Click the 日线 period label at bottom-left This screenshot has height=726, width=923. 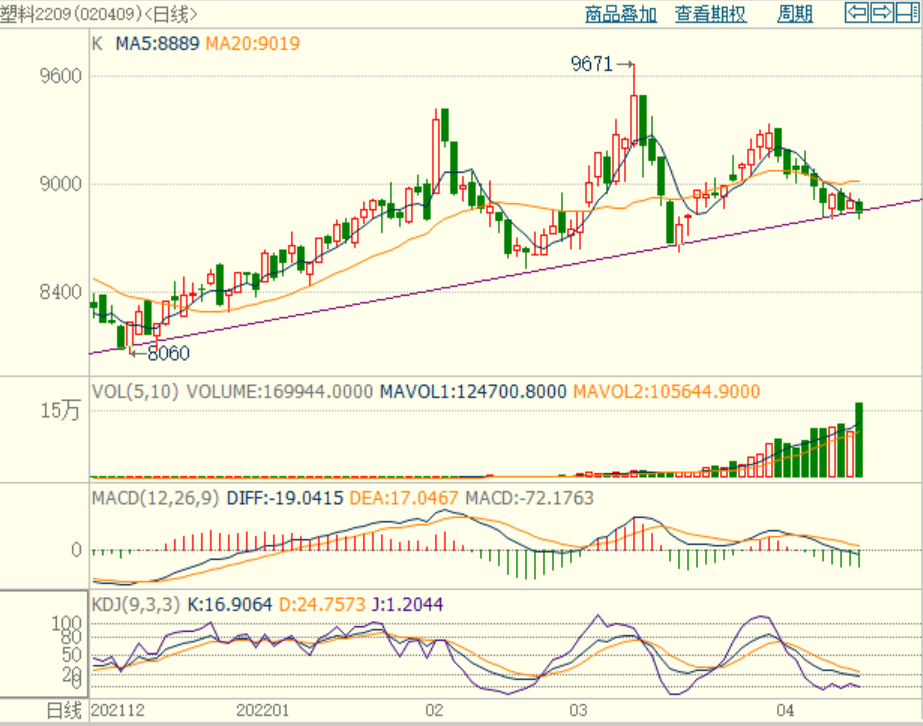64,711
